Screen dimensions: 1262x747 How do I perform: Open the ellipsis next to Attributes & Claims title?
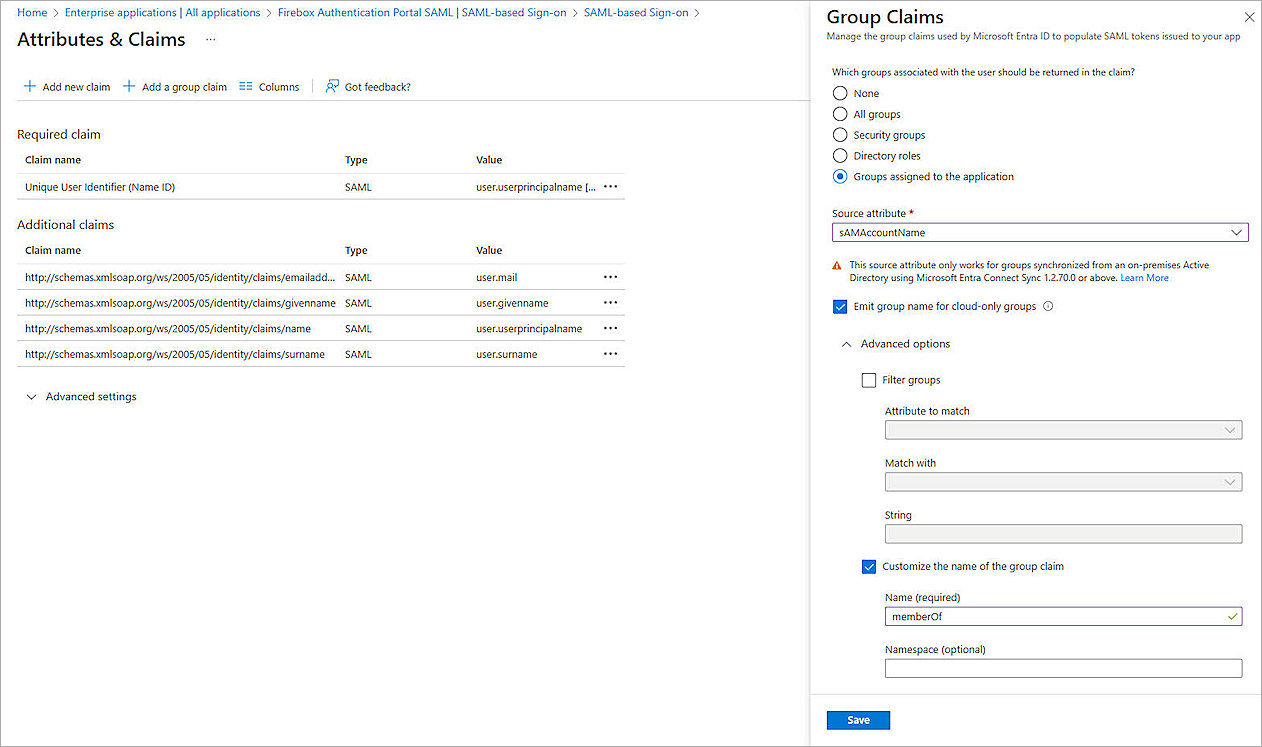[209, 39]
